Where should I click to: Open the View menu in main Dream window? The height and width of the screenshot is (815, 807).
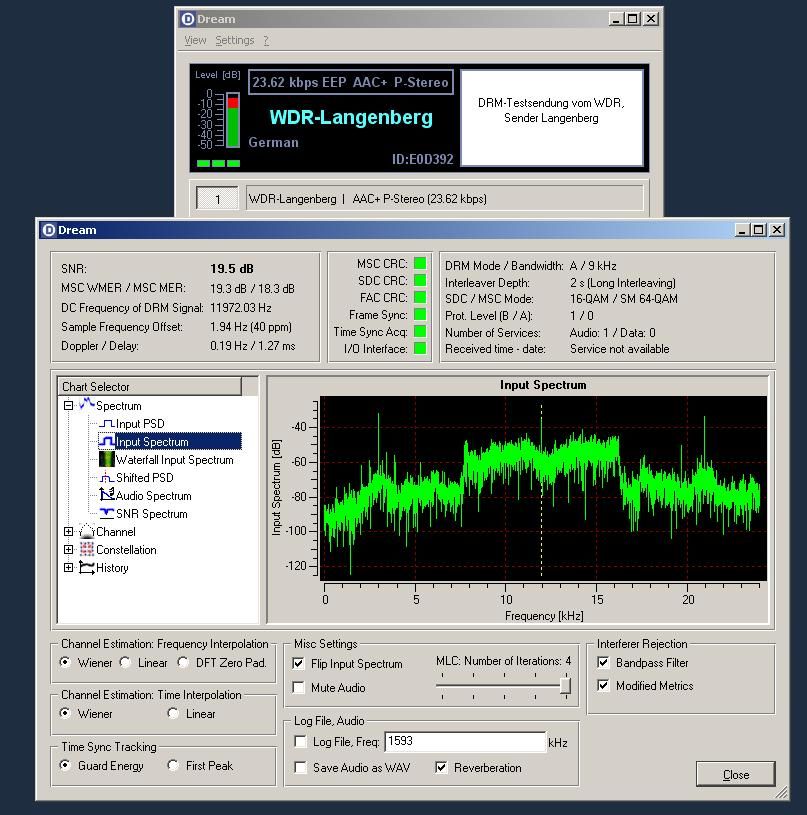(x=195, y=40)
